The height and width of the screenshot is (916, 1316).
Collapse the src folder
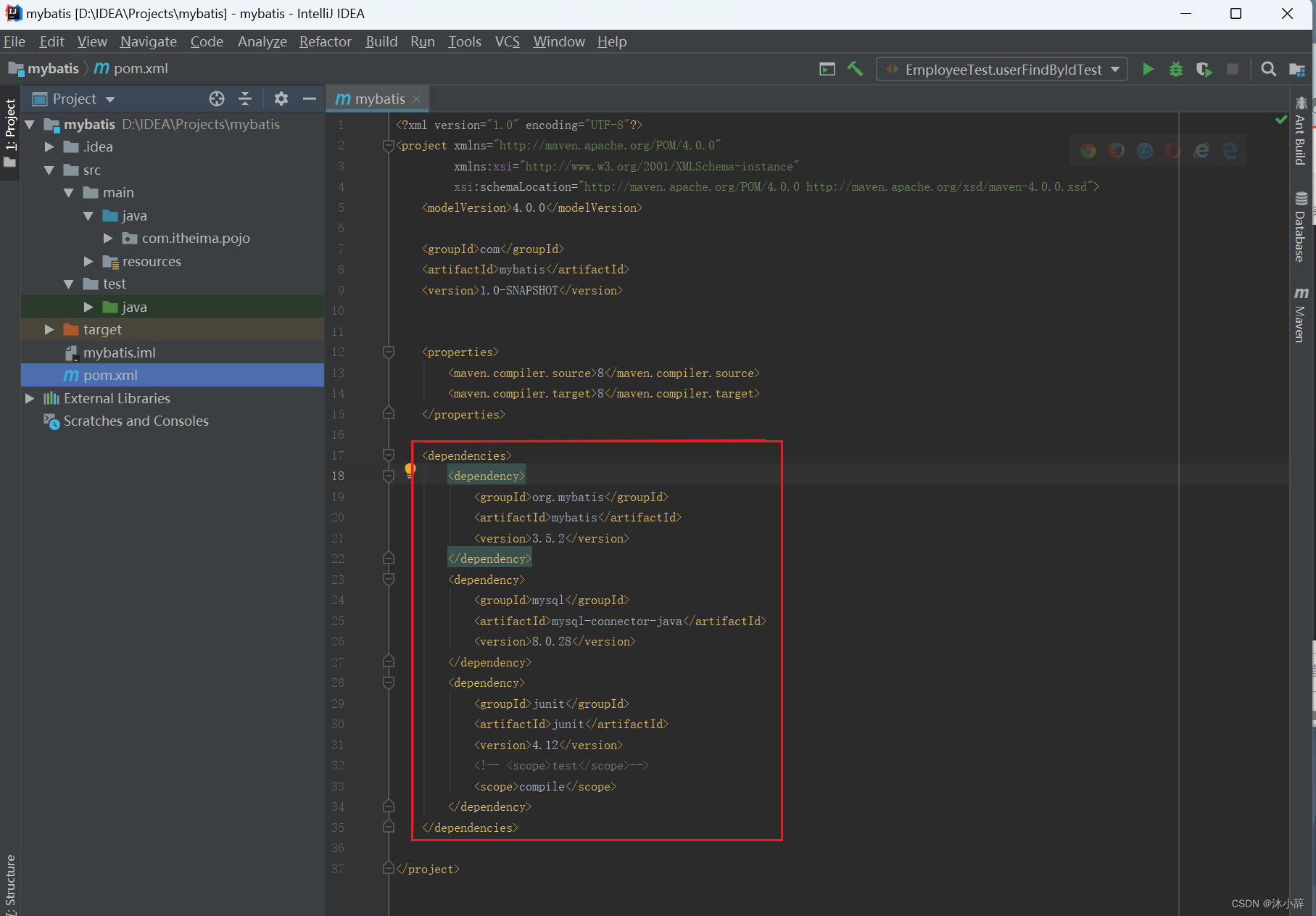point(49,170)
